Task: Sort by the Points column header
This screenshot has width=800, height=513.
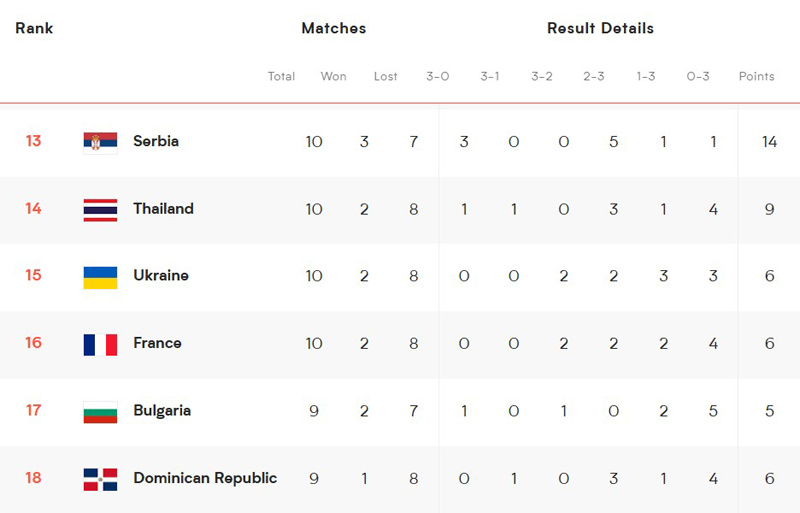Action: click(x=757, y=76)
